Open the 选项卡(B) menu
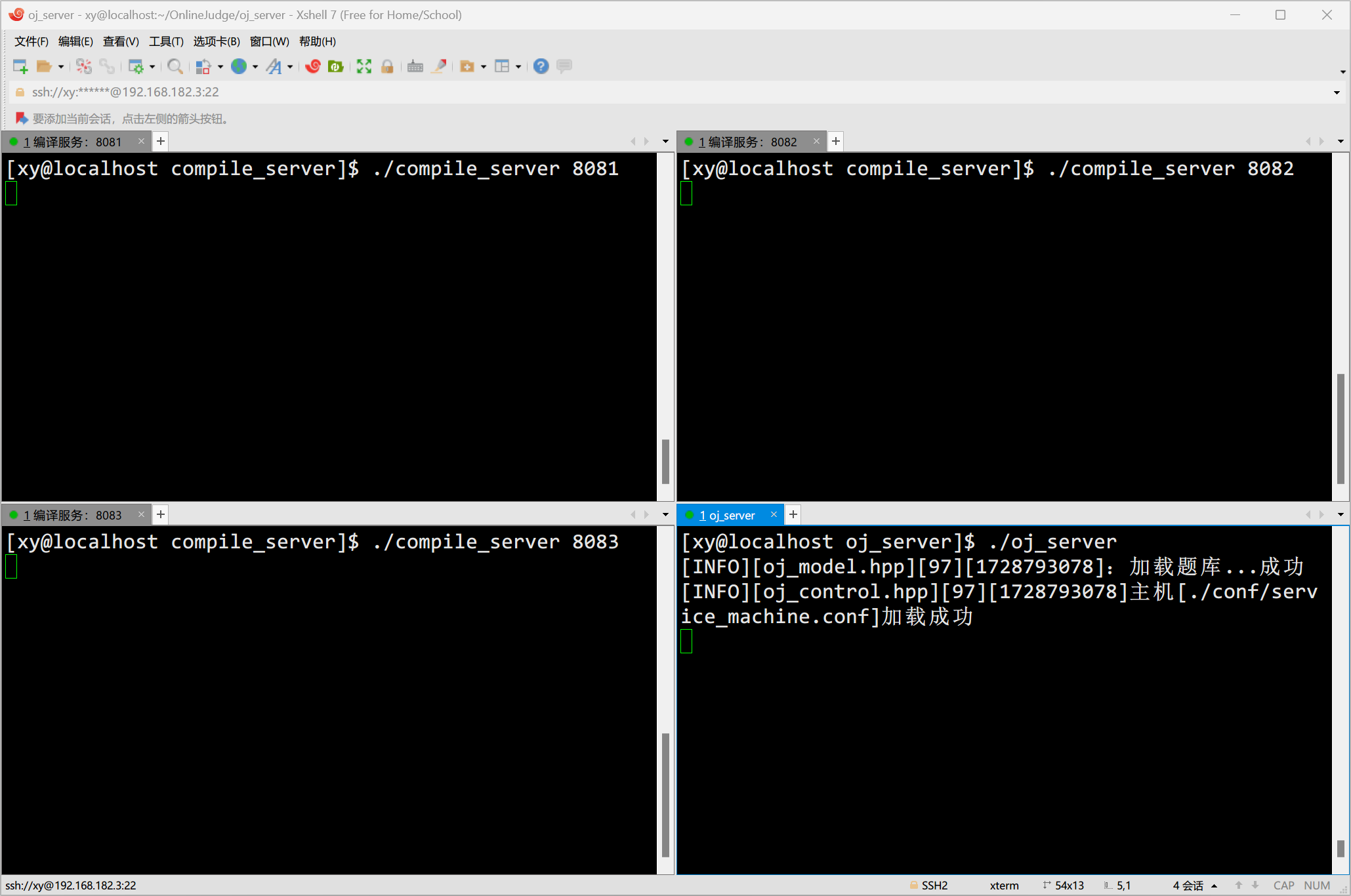Screen dimensions: 1351x896 coord(217,41)
